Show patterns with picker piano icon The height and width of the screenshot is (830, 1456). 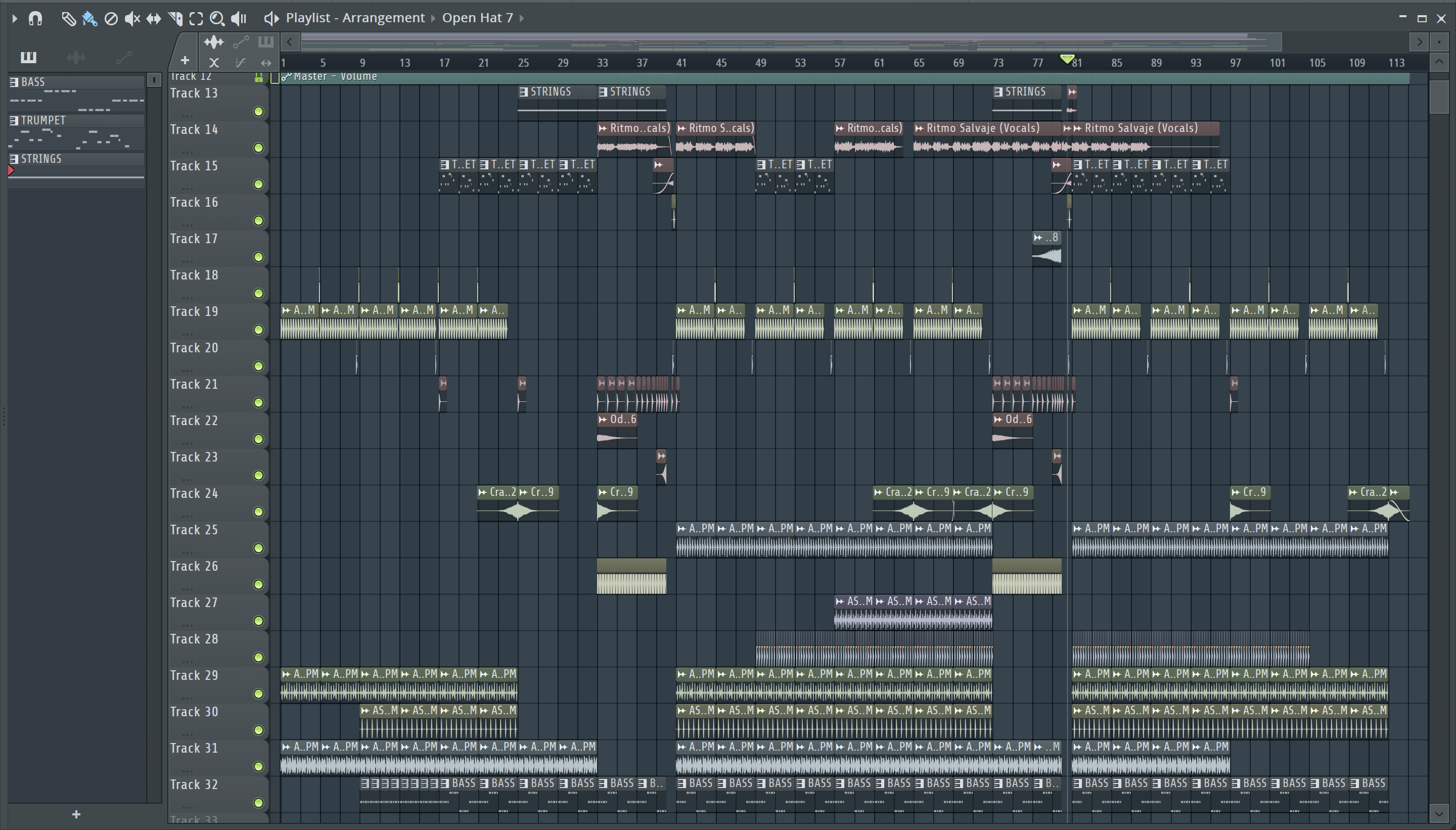point(28,57)
